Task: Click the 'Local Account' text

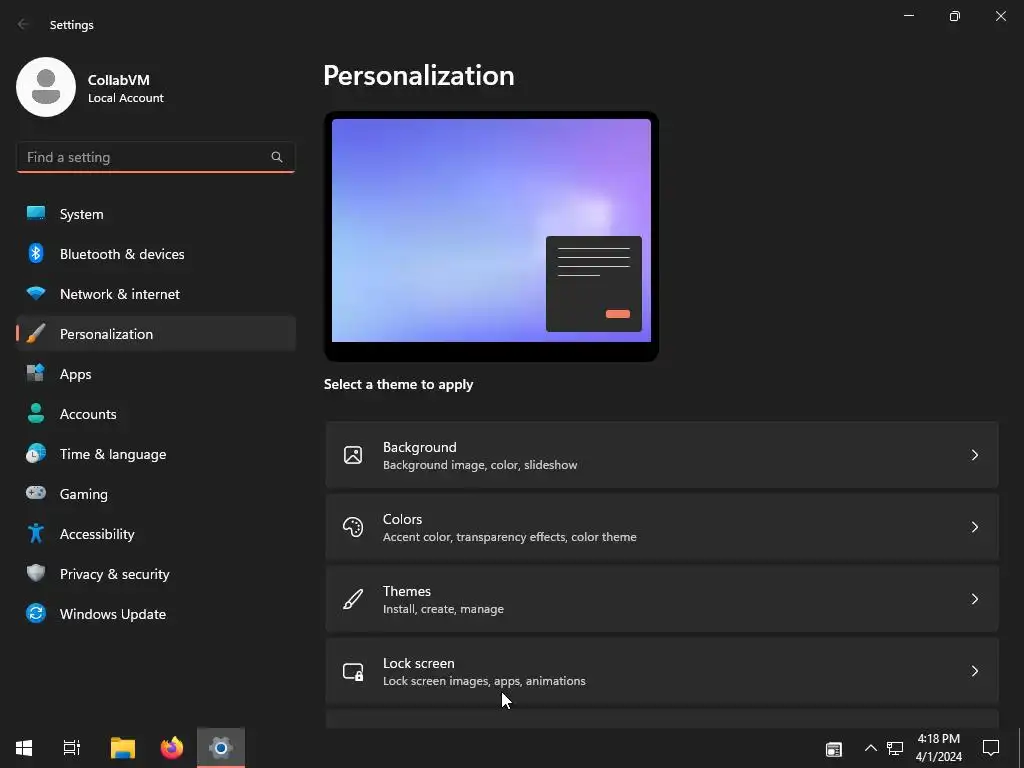Action: (x=125, y=98)
